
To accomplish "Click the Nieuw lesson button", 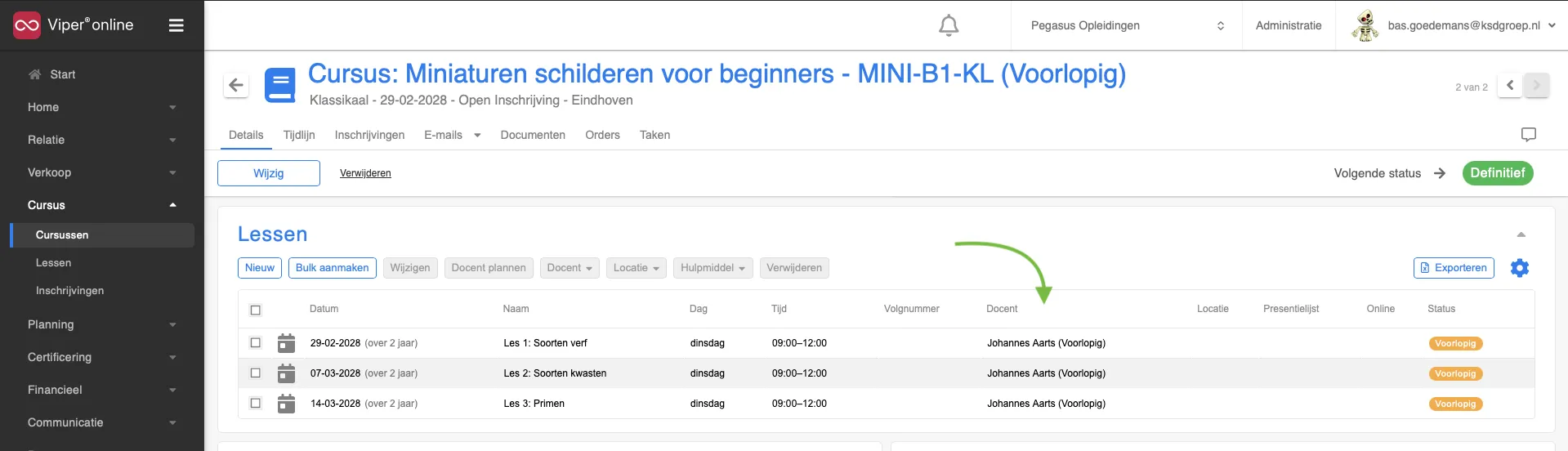I will point(260,268).
